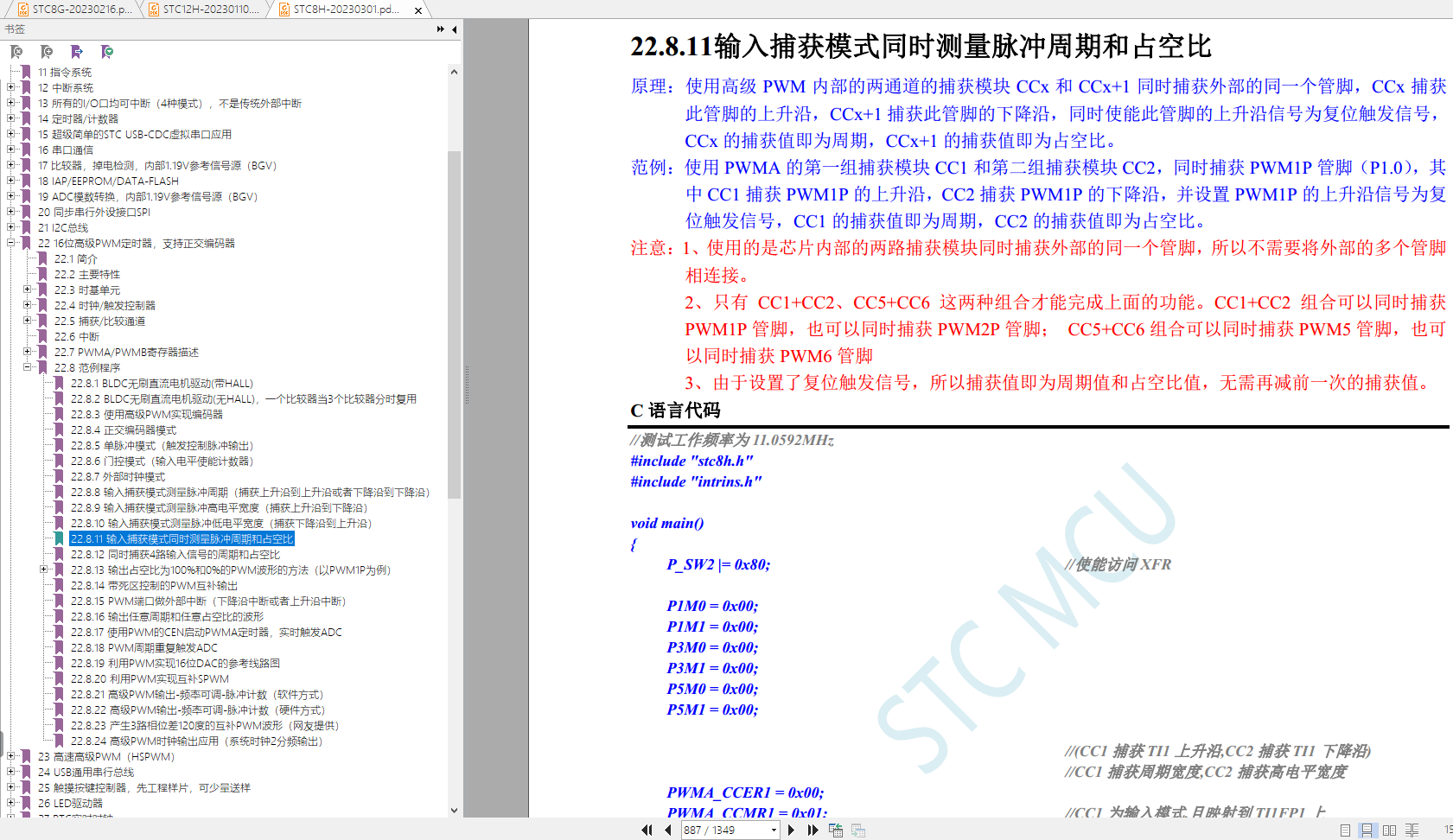The width and height of the screenshot is (1453, 840).
Task: Expand the 22.8.13 bookmark node
Action: click(43, 570)
